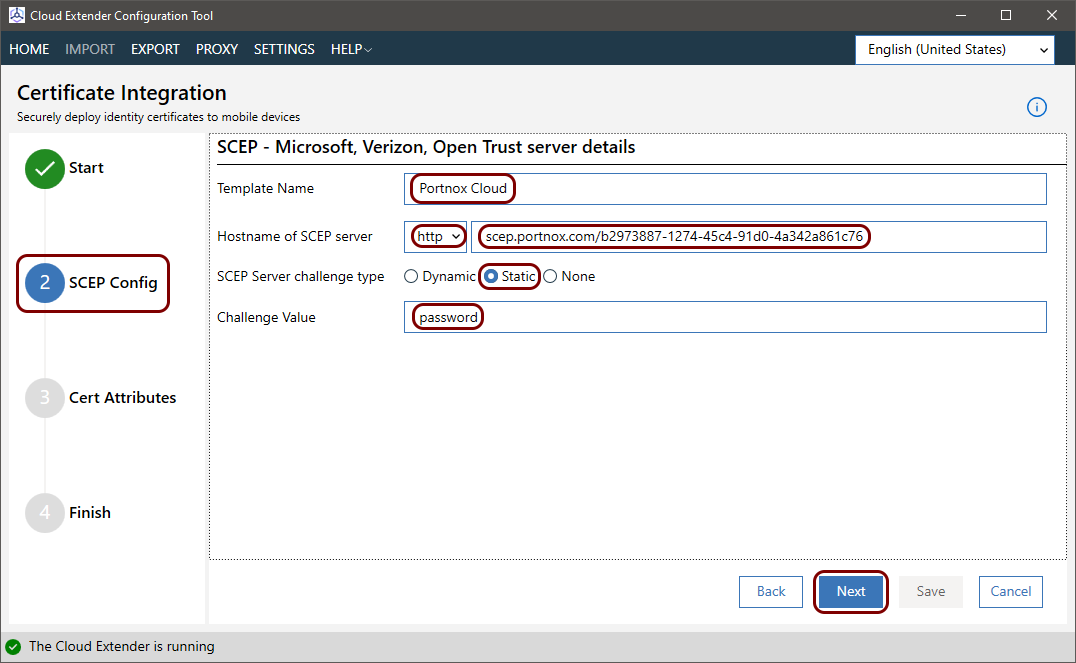Viewport: 1076px width, 663px height.
Task: Select Static challenge type
Action: pyautogui.click(x=491, y=277)
